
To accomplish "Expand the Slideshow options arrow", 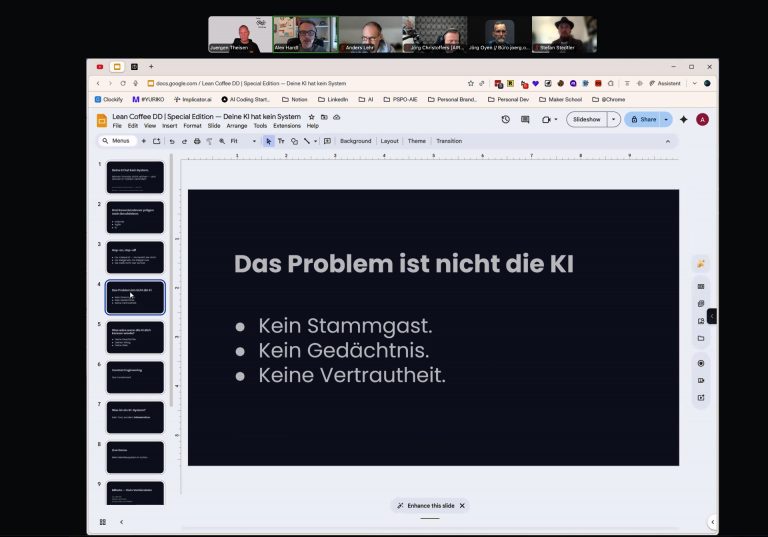I will point(613,119).
